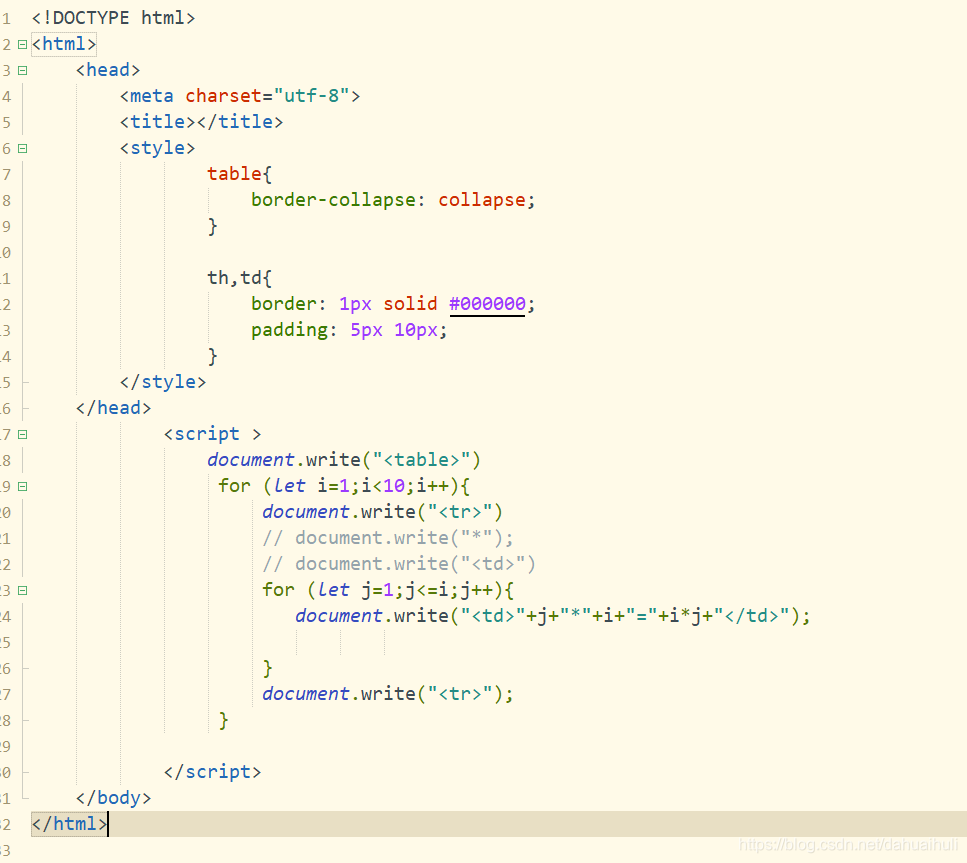
Task: Click commented document.write("<td>") line
Action: (x=398, y=564)
